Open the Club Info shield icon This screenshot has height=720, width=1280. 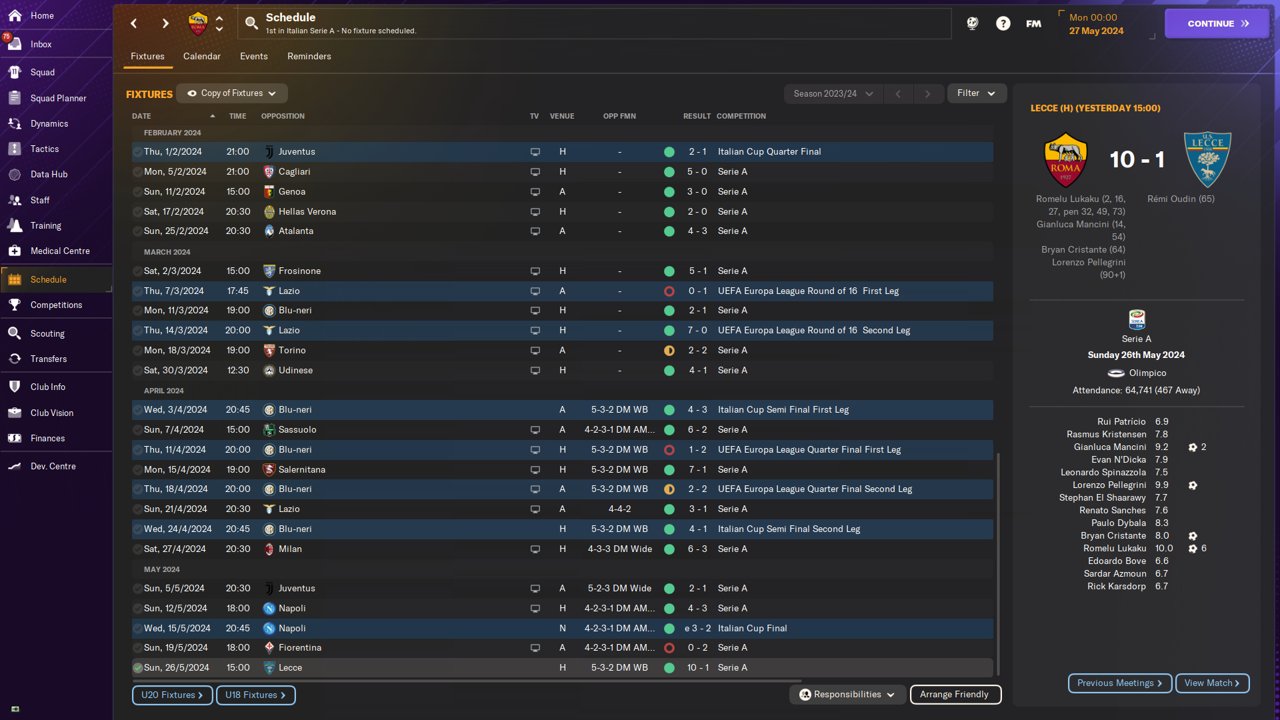tap(15, 387)
